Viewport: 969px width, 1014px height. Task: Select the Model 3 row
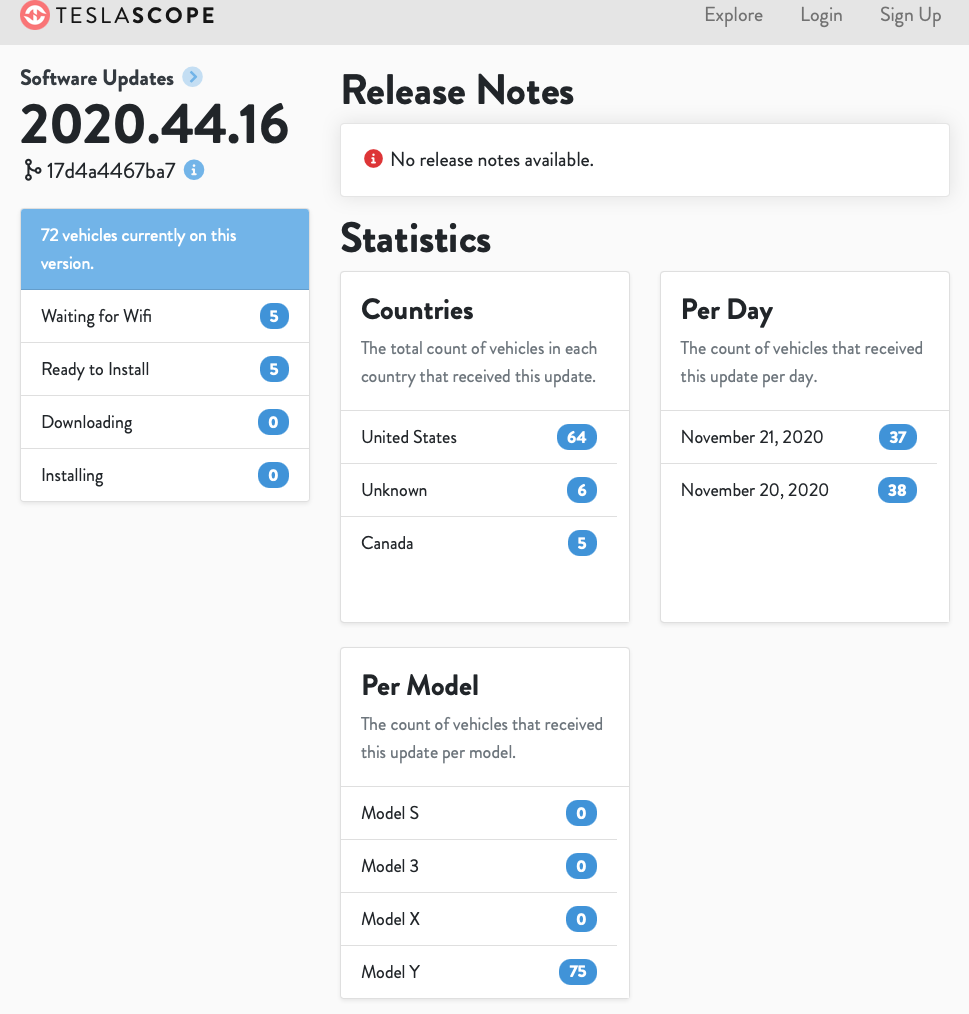click(479, 866)
